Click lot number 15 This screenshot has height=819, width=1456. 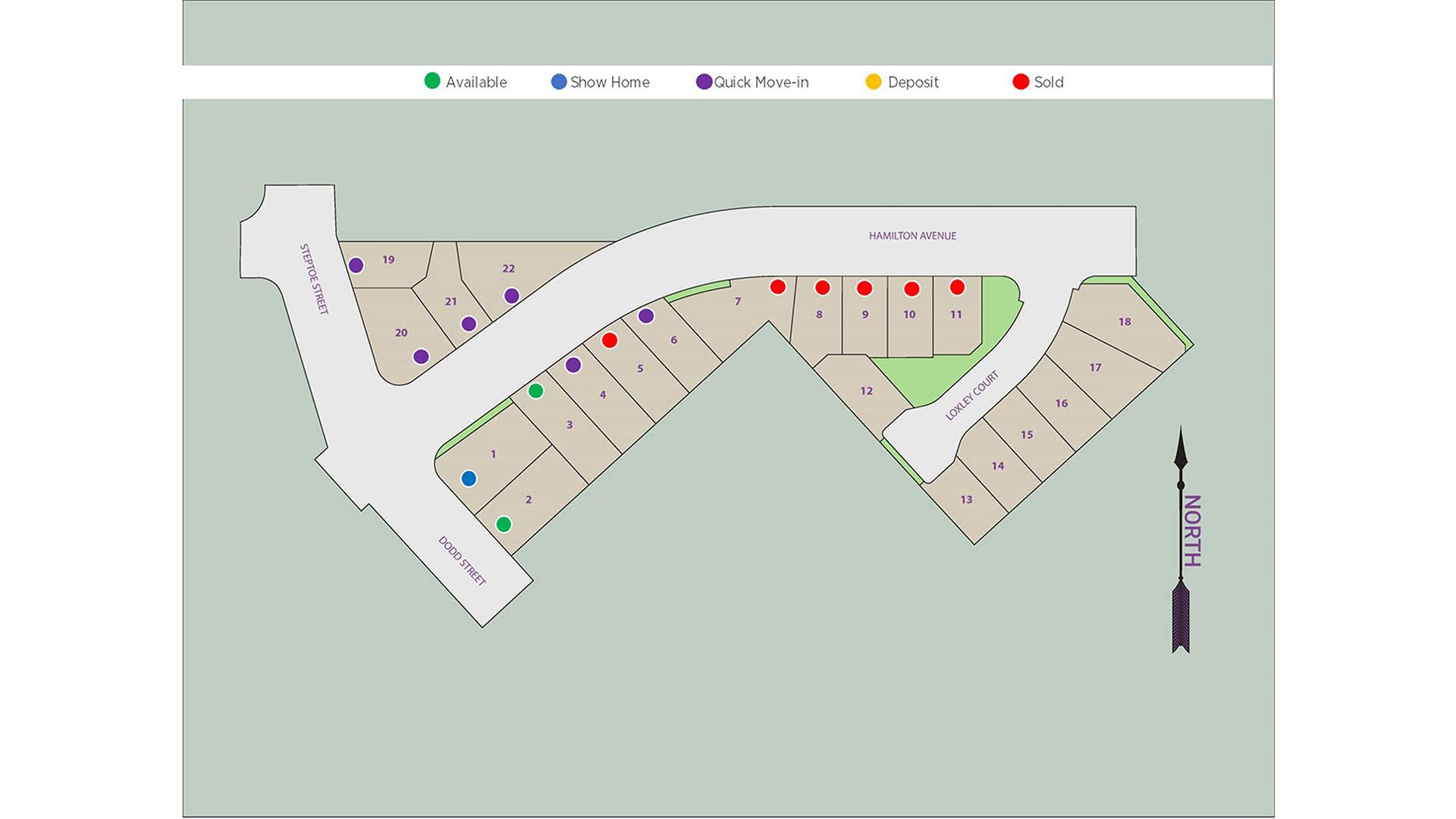[x=1027, y=435]
